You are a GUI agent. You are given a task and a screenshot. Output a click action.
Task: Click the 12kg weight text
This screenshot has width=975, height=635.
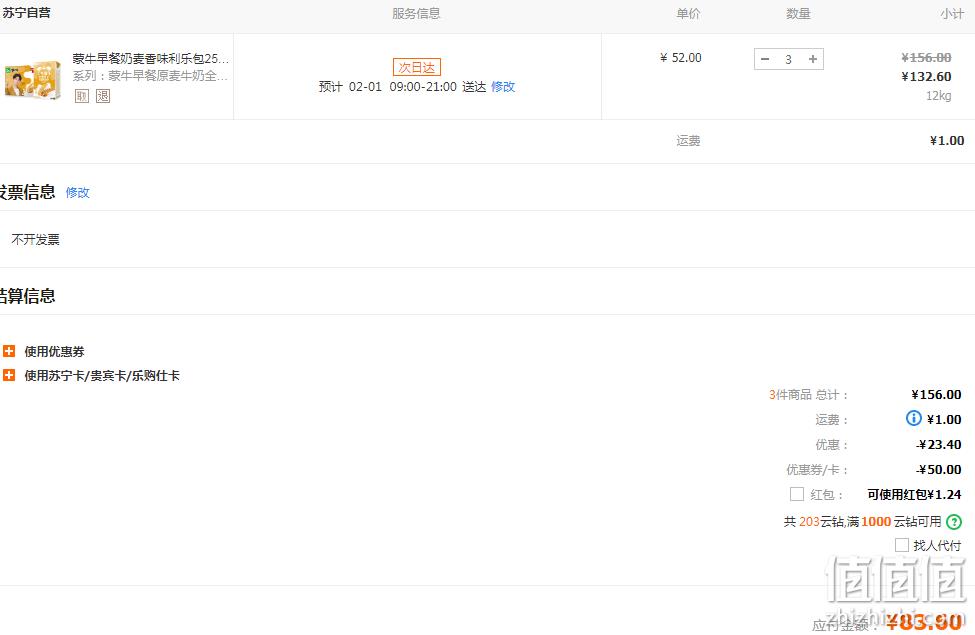pos(939,96)
